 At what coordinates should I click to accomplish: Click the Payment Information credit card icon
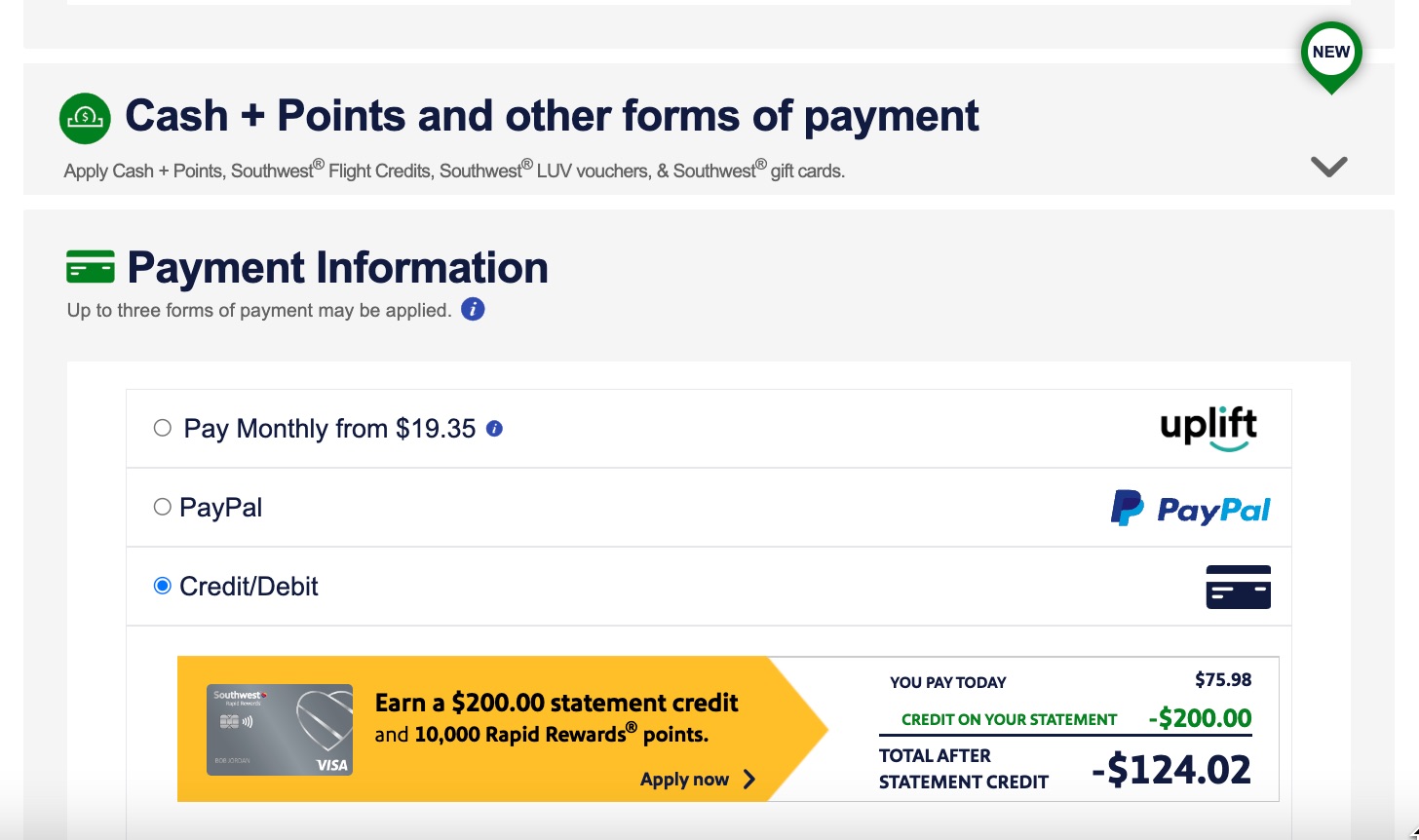pyautogui.click(x=92, y=264)
